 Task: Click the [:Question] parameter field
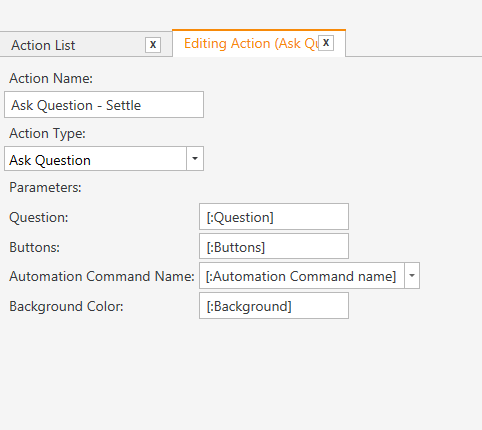[274, 217]
